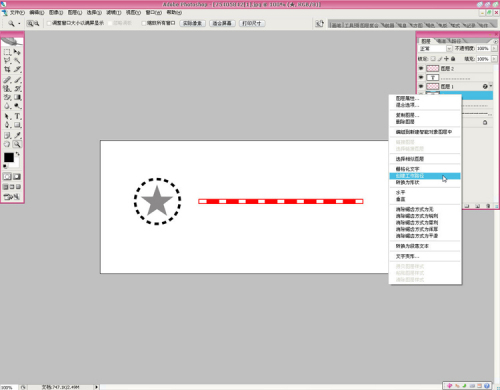The image size is (500, 390).
Task: Toggle the 缩放所有窗口 checkbox
Action: 144,23
